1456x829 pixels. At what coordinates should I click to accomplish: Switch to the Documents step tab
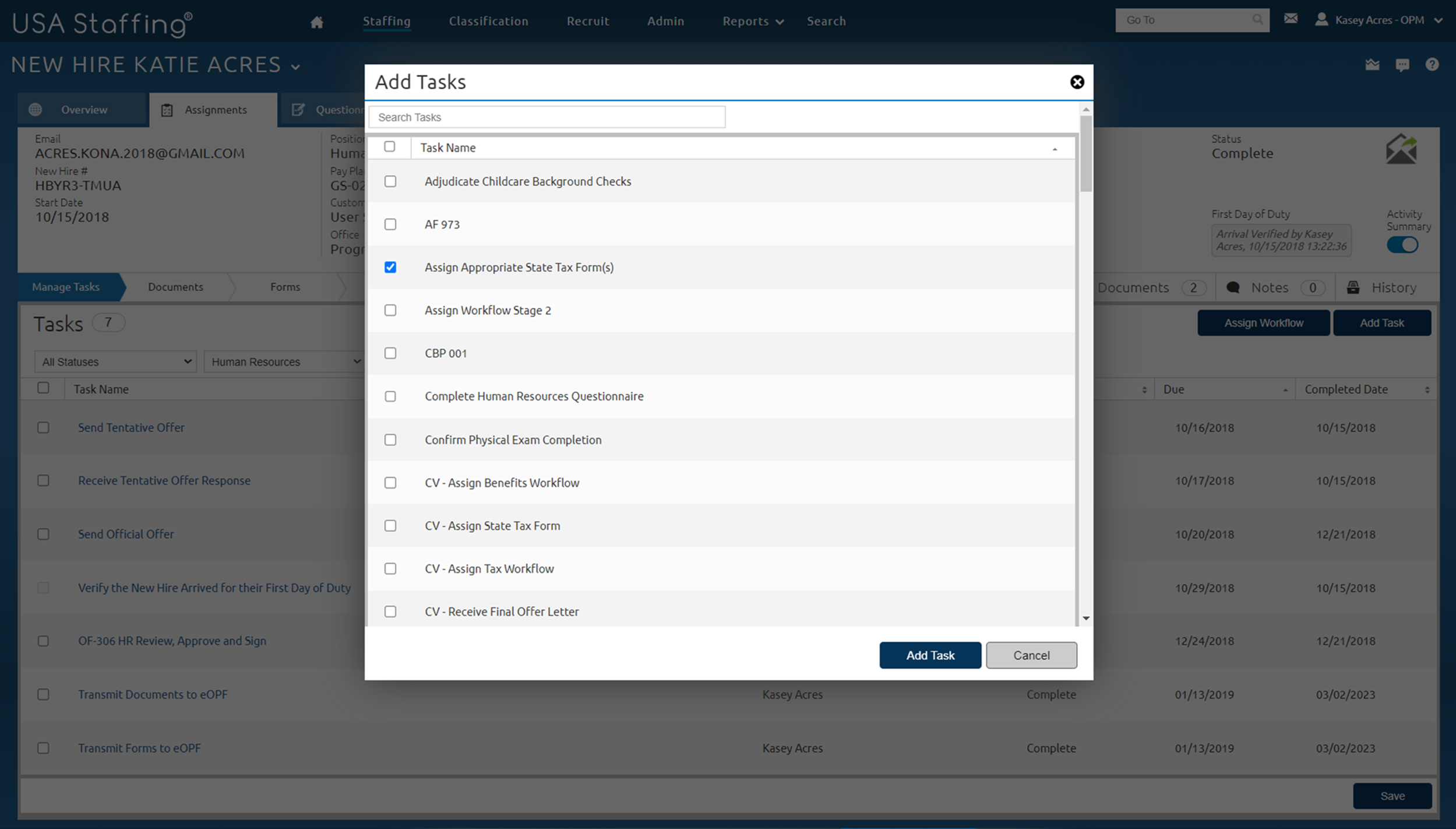tap(175, 287)
